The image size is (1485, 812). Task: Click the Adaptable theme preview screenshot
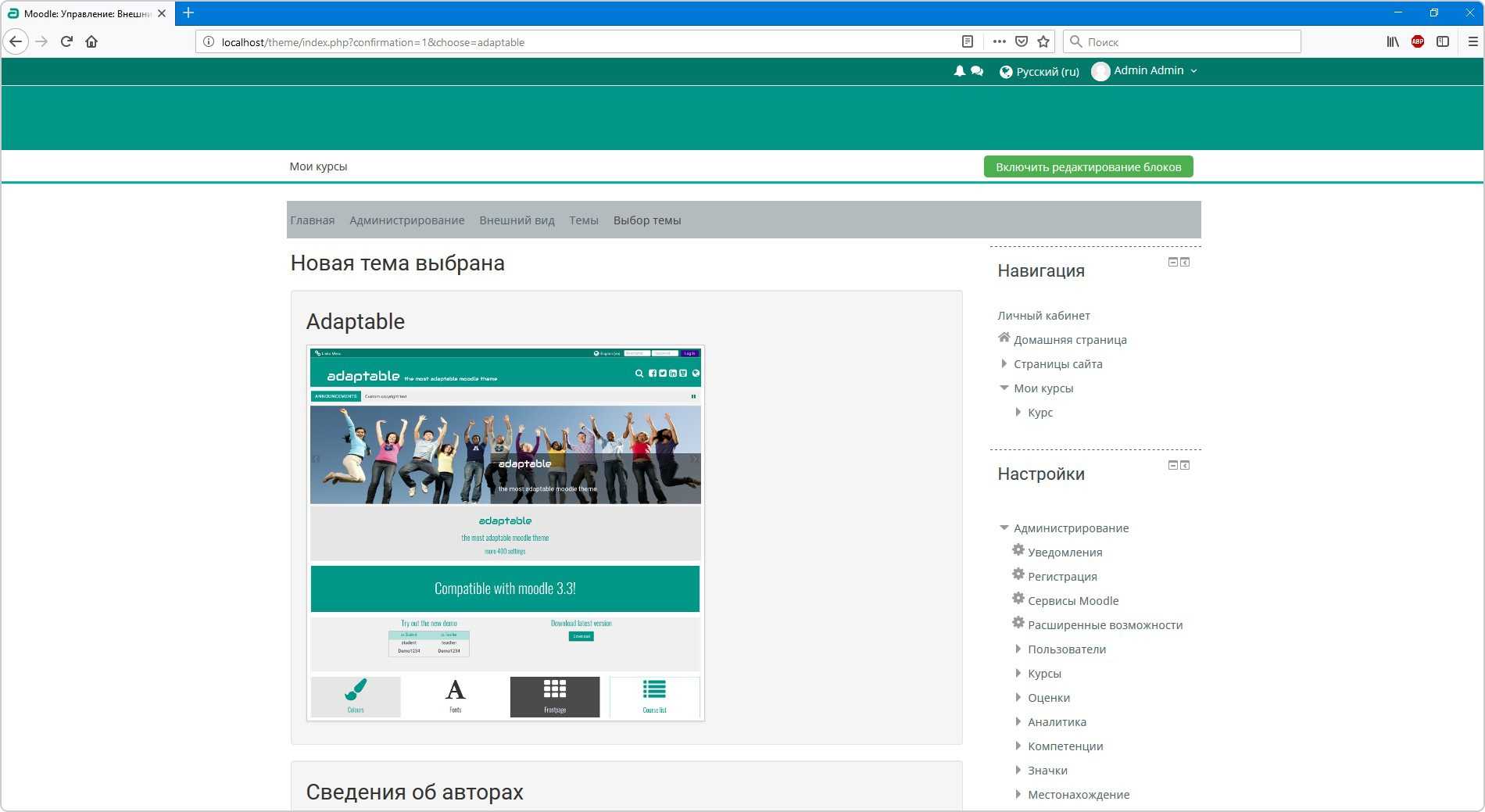pyautogui.click(x=506, y=533)
